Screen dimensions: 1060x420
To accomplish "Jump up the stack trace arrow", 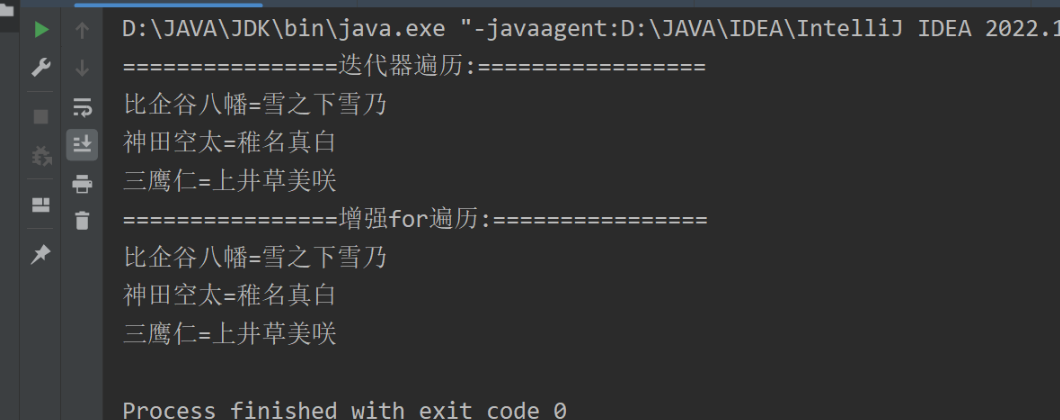I will (82, 30).
